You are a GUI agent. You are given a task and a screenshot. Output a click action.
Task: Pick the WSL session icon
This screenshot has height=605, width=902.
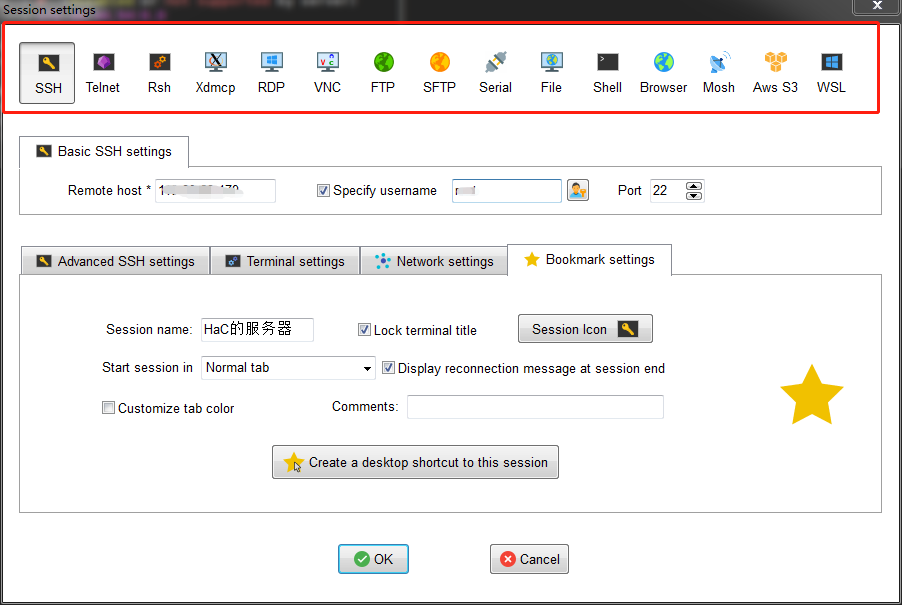point(831,73)
